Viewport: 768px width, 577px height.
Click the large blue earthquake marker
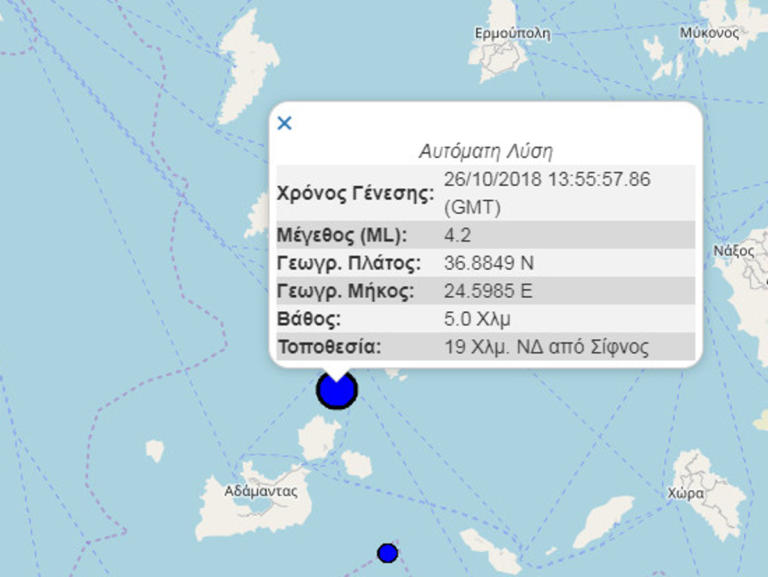click(337, 390)
